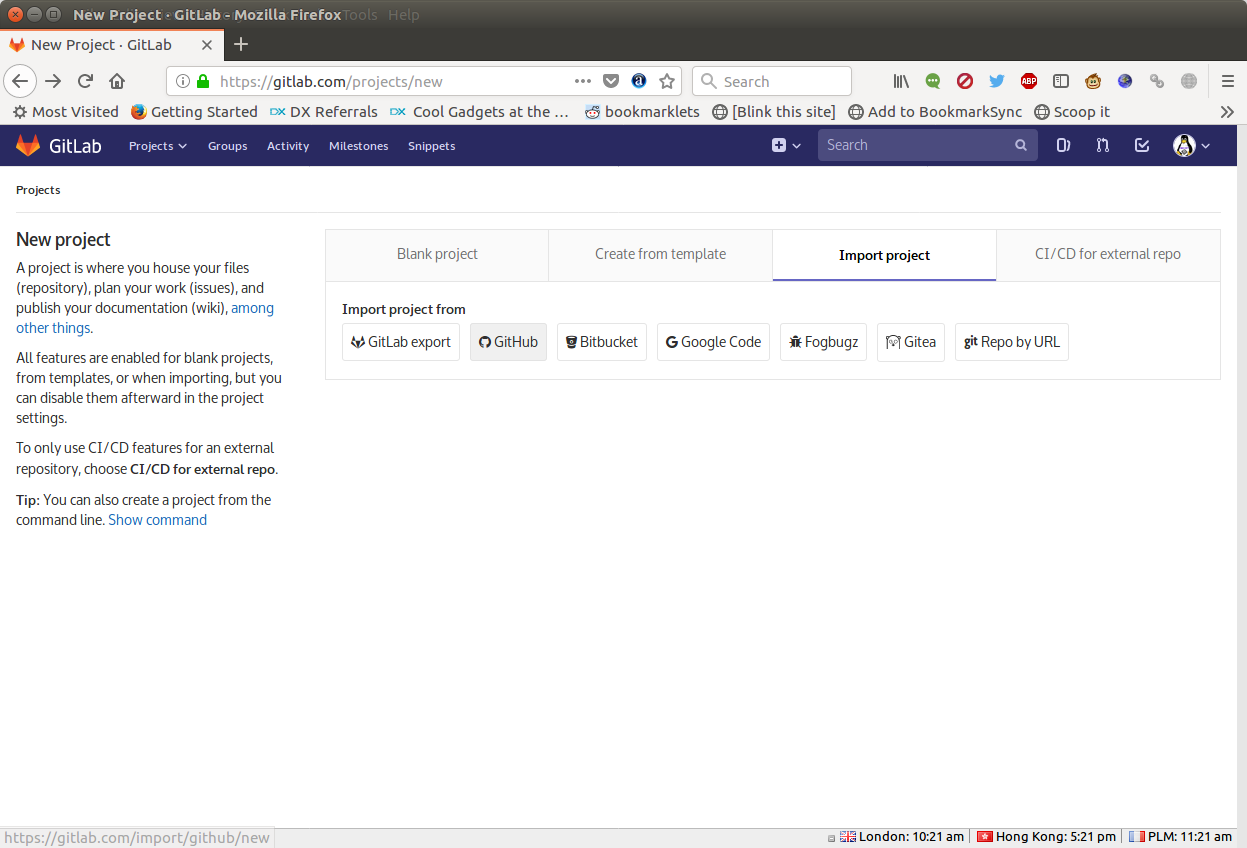Click the GitLab fox logo

click(28, 145)
